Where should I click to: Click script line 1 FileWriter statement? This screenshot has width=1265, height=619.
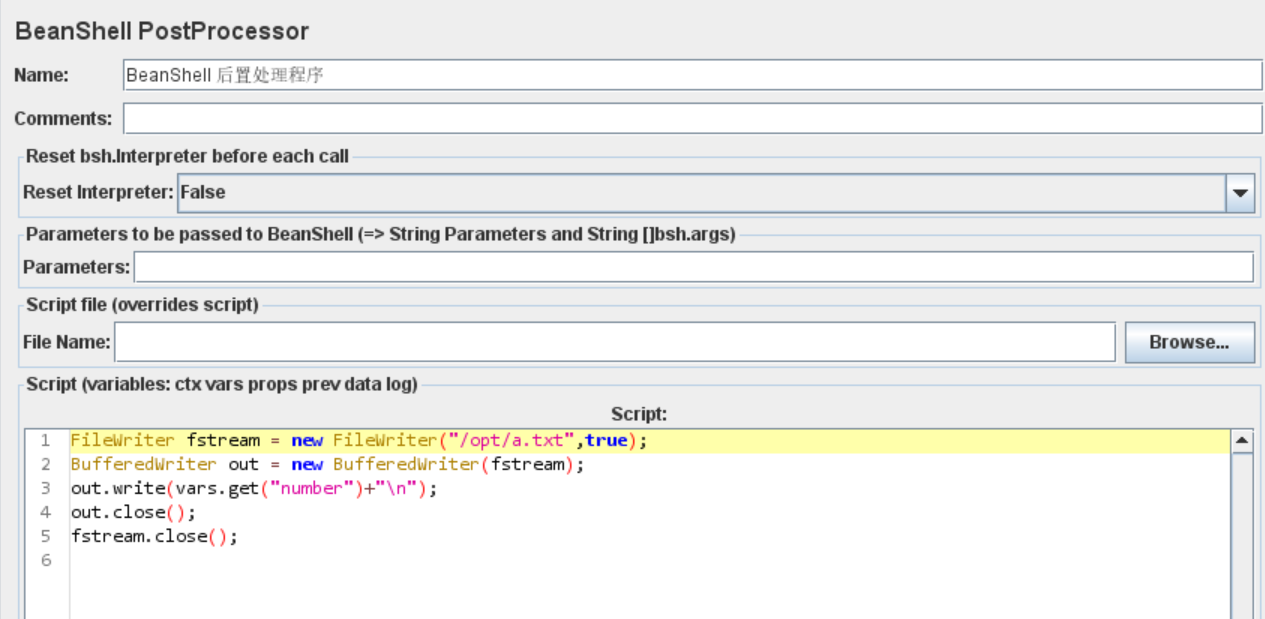tap(359, 441)
